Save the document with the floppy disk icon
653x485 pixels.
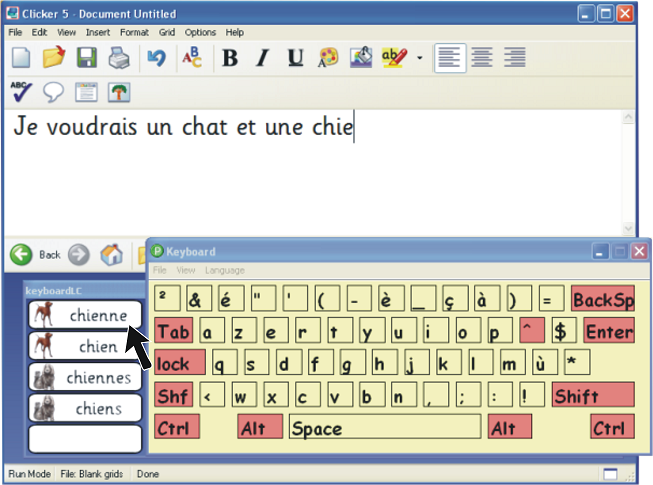click(x=87, y=57)
